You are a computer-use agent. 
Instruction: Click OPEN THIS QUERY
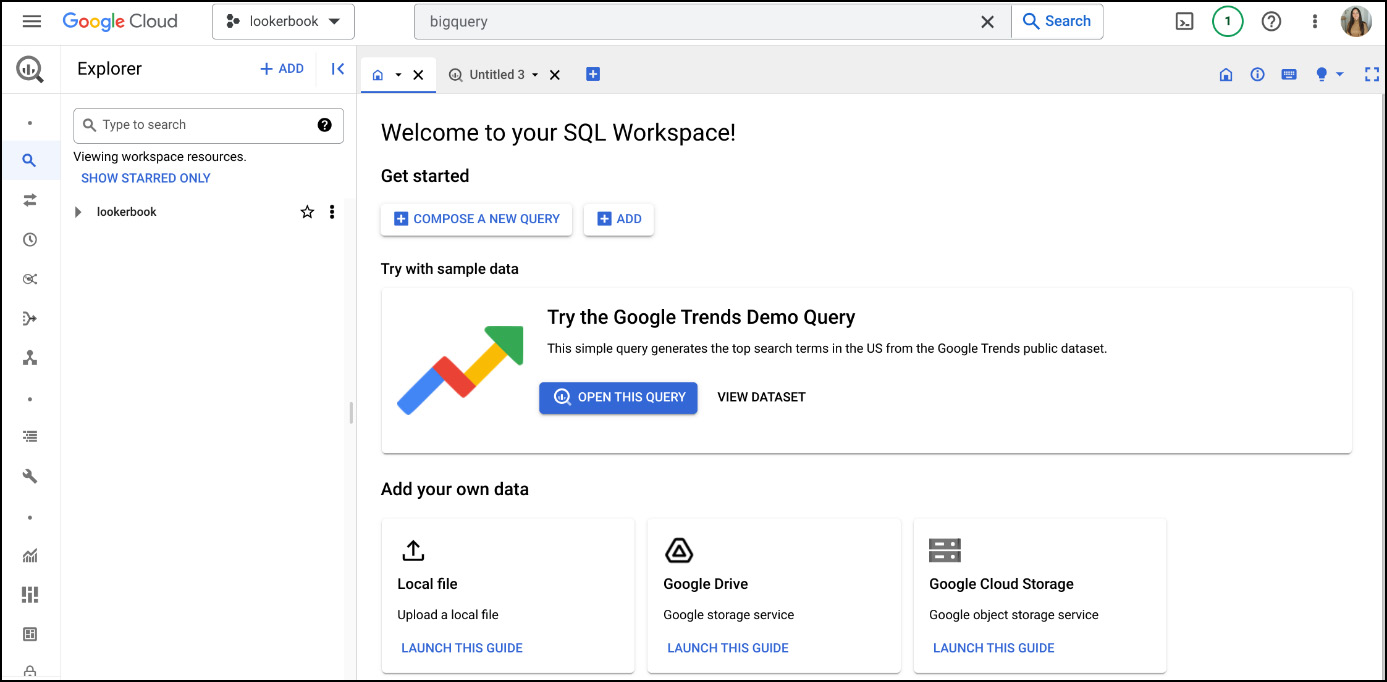coord(618,397)
